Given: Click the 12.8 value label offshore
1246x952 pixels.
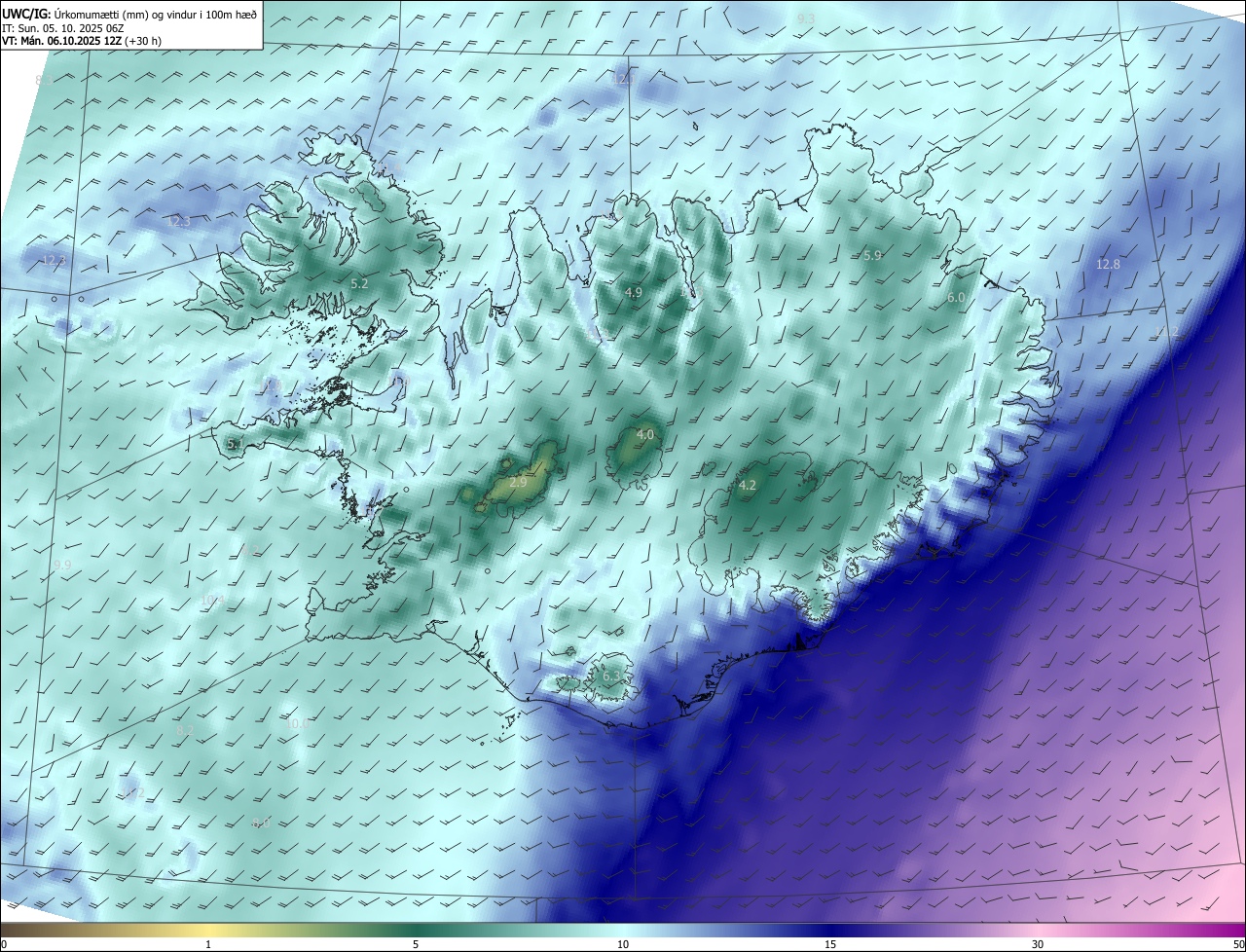Looking at the screenshot, I should click(x=1108, y=264).
